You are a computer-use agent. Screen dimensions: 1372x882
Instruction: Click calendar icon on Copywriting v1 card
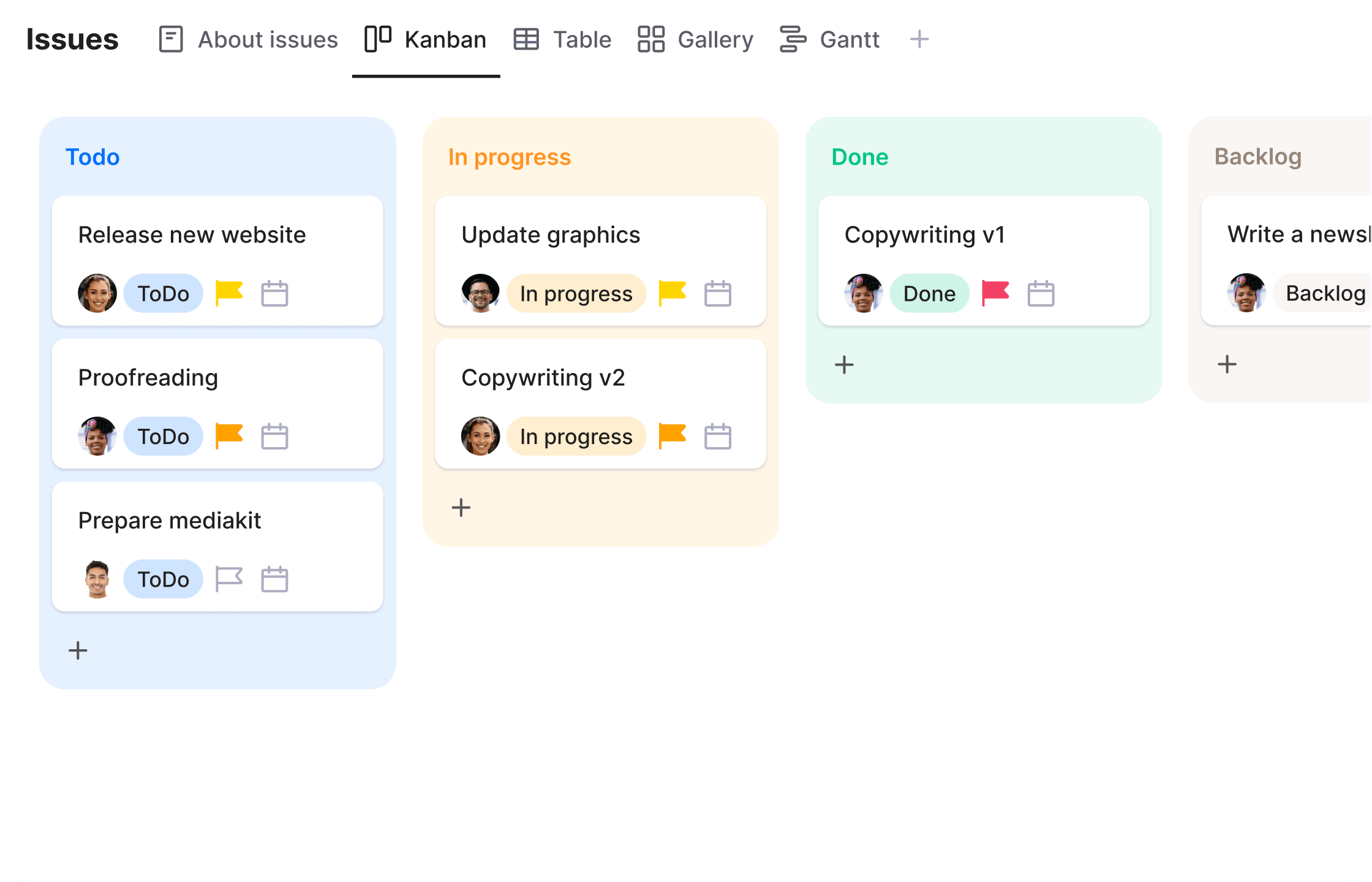[1041, 293]
